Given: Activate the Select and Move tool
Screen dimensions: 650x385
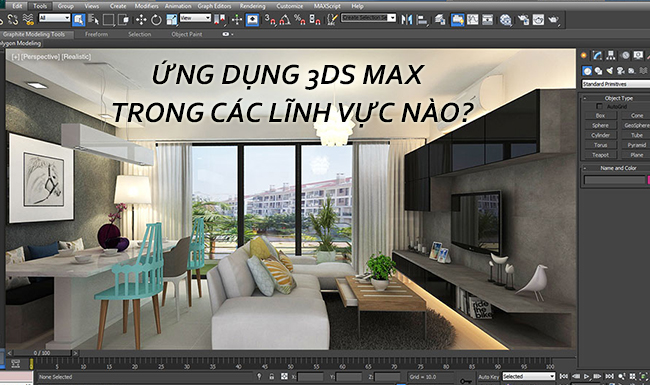Looking at the screenshot, I should click(141, 19).
